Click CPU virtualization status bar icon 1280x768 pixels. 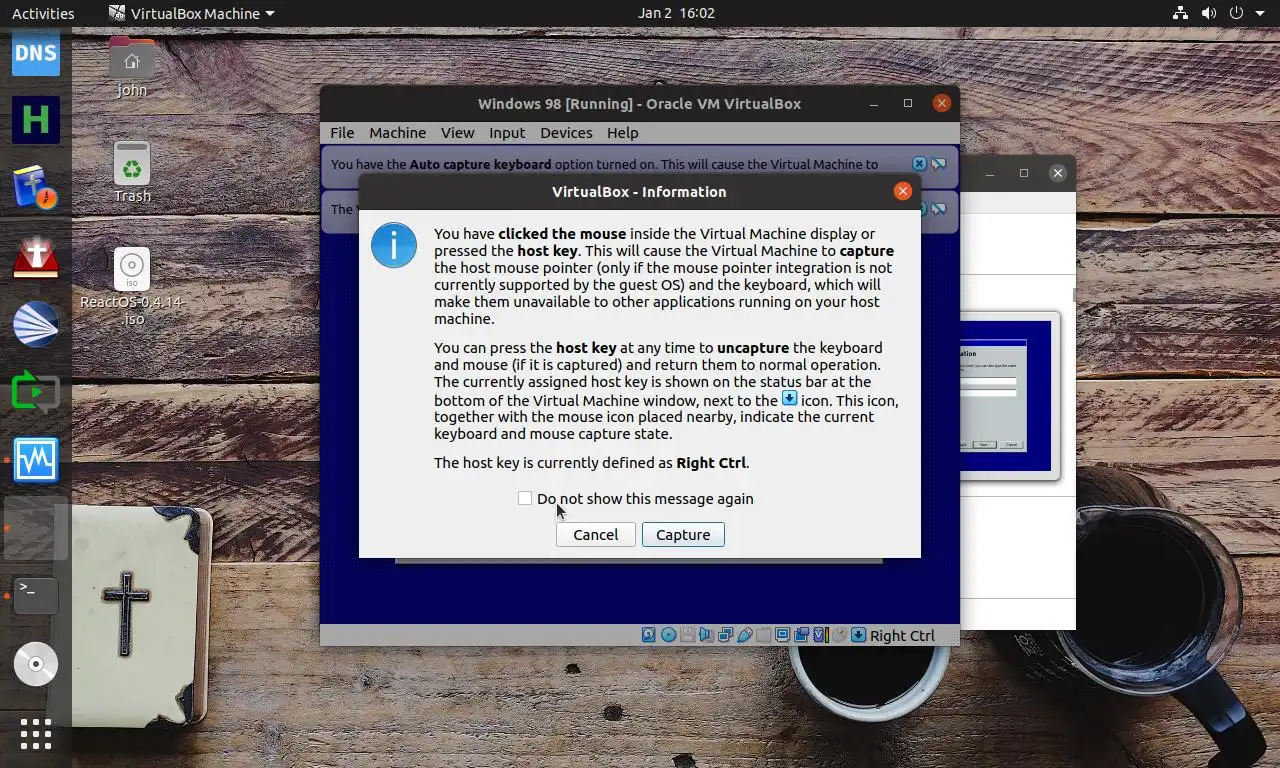(821, 635)
